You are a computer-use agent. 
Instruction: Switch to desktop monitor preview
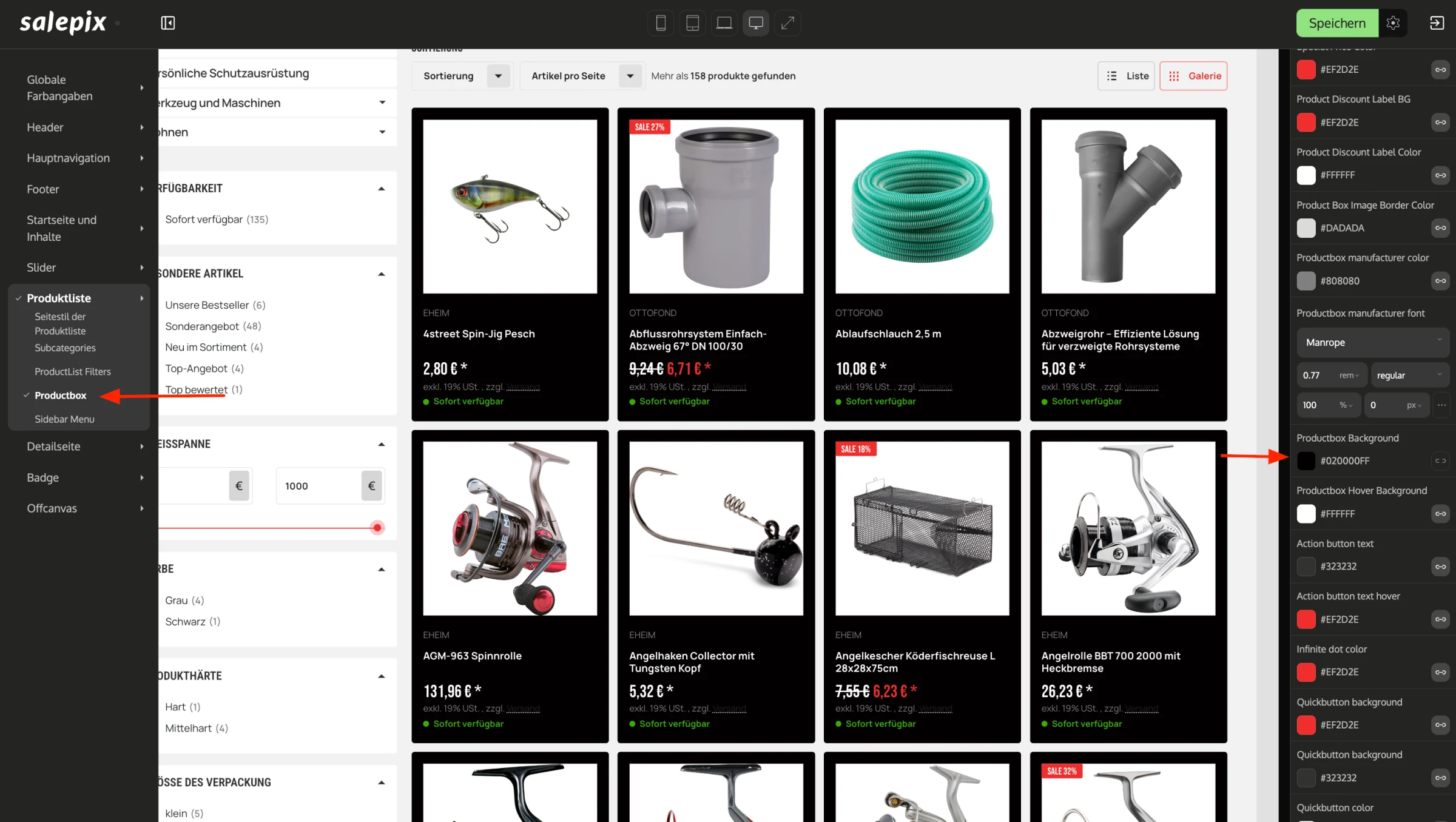click(x=756, y=23)
